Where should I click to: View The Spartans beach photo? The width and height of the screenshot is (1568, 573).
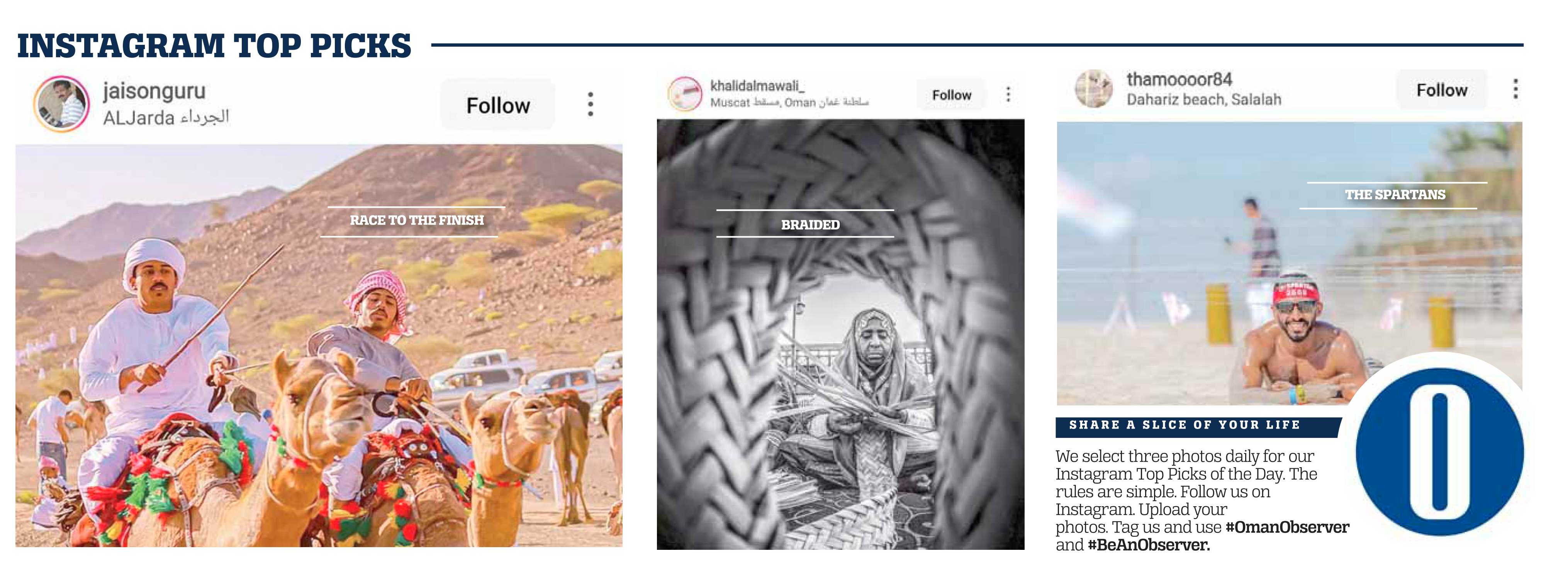(x=1289, y=263)
